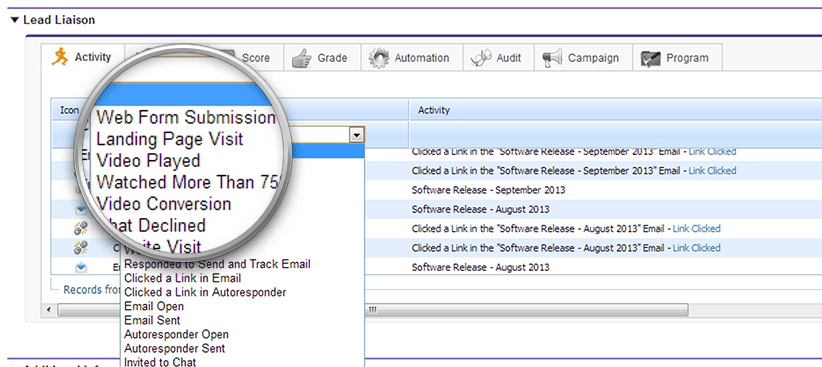Select Invited to Chat option

[160, 362]
